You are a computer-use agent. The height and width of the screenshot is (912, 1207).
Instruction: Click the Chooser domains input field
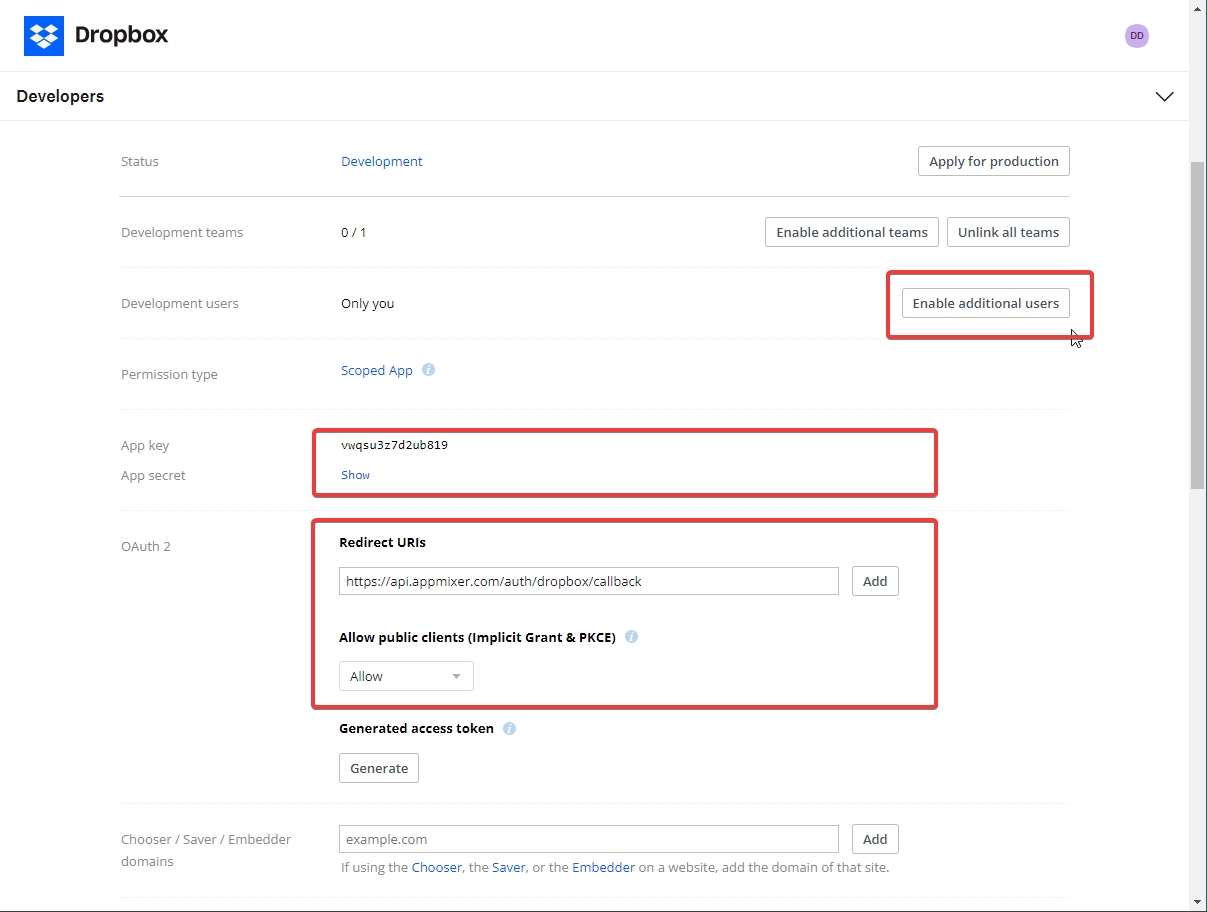(588, 839)
